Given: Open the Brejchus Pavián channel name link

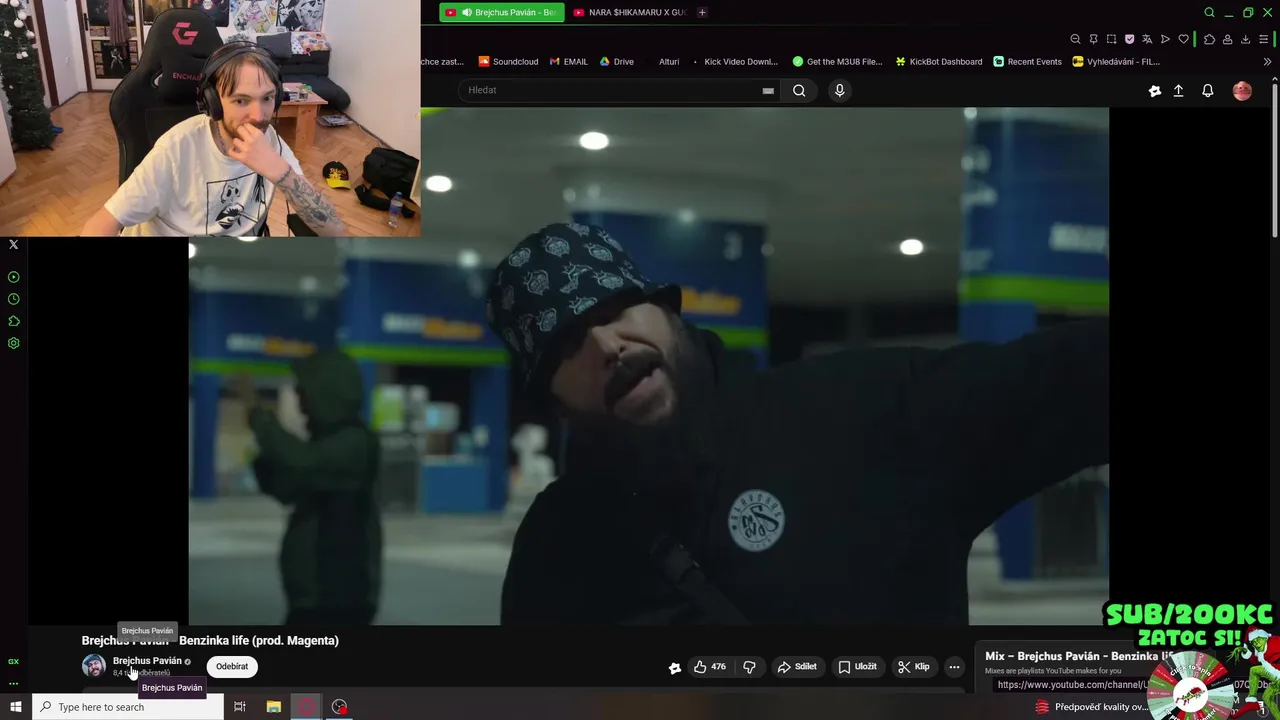Looking at the screenshot, I should click(x=147, y=661).
